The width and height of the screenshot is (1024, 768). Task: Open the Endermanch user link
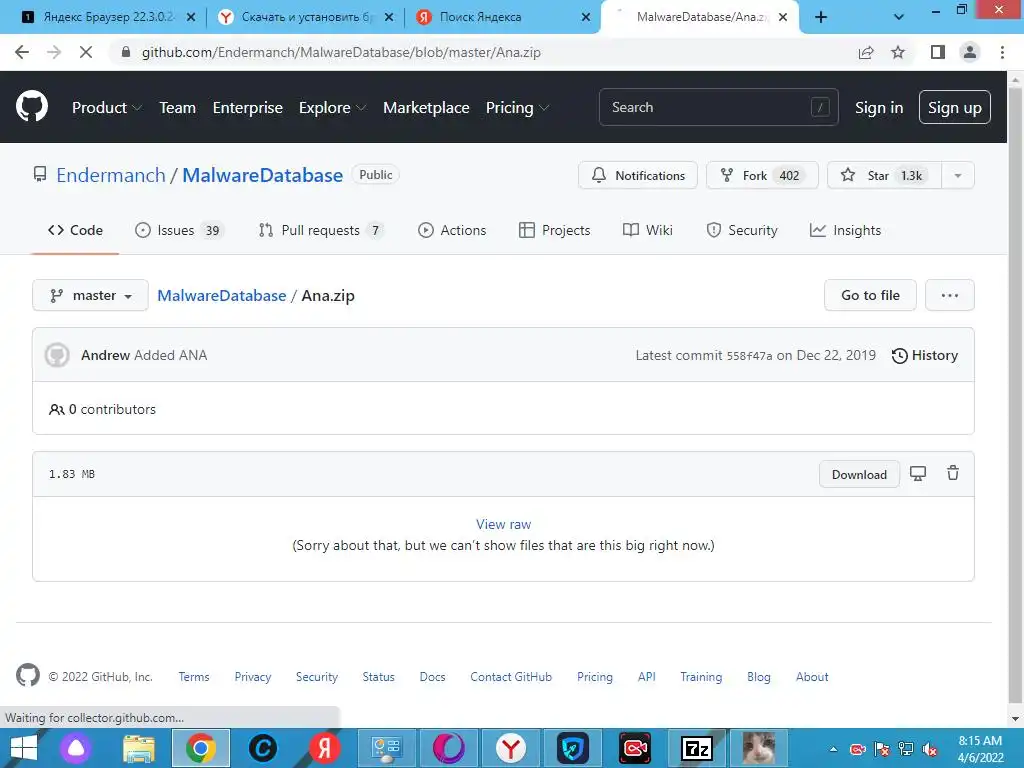pos(111,175)
